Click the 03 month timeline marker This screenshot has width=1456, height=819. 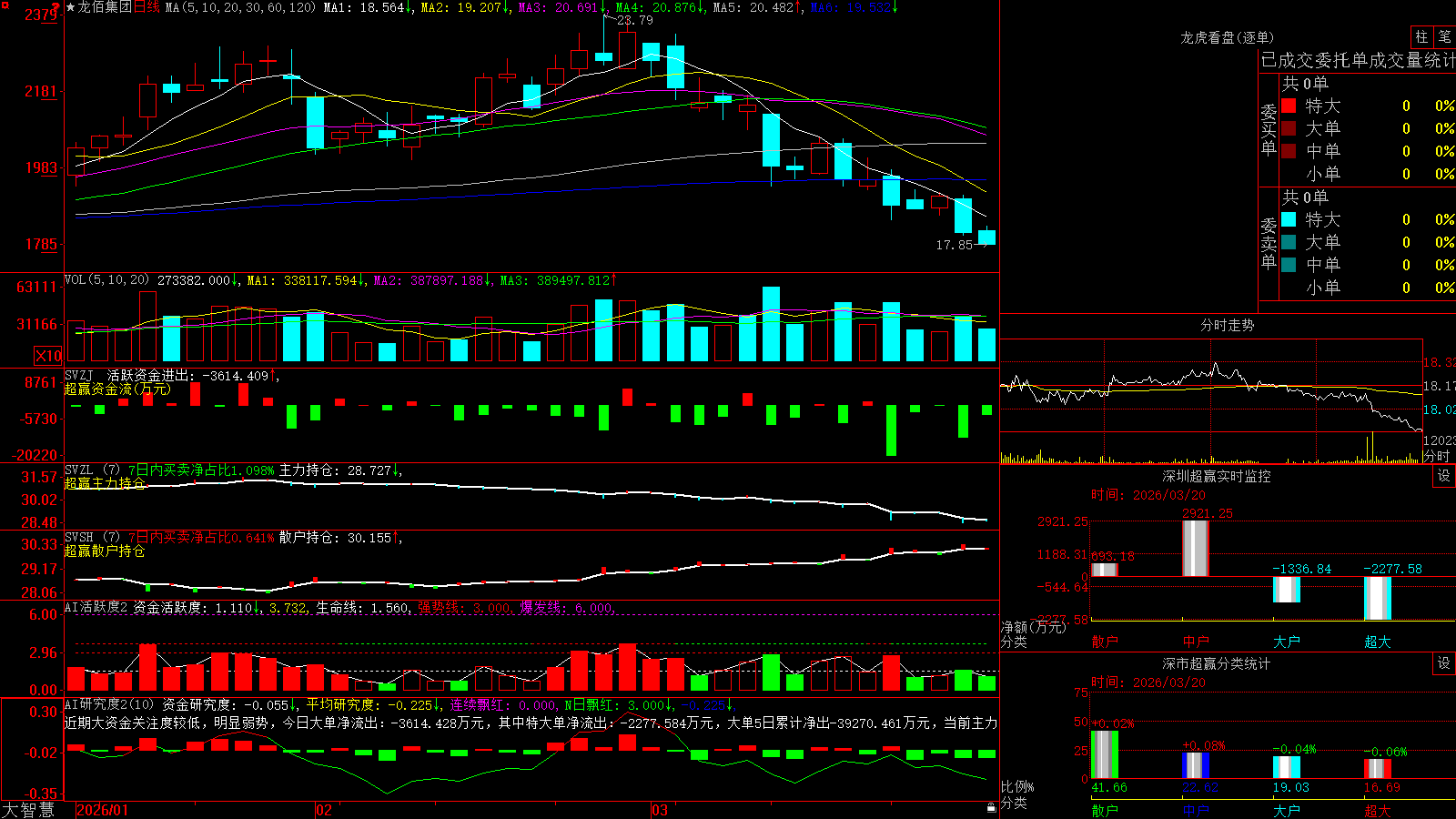[x=660, y=810]
